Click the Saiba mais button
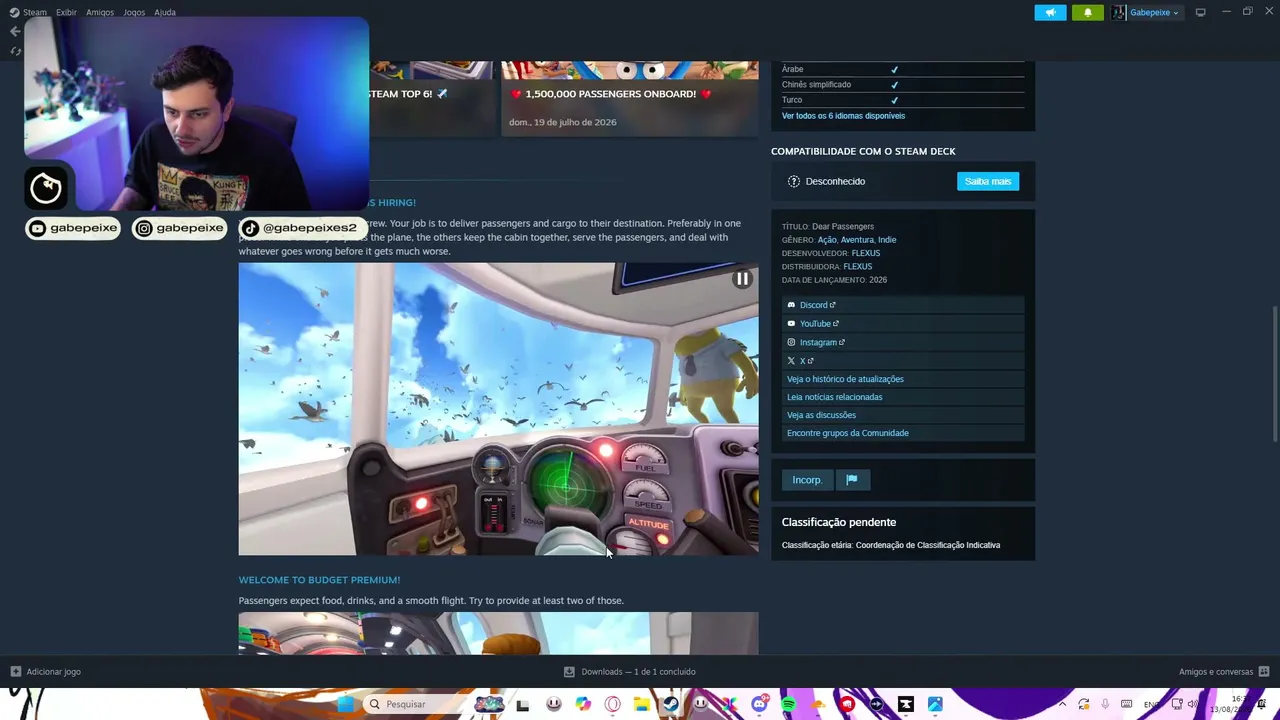1280x720 pixels. coord(988,181)
